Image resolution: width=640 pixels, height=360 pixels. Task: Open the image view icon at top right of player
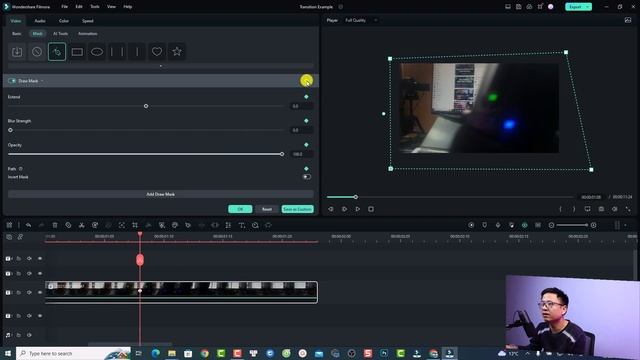[x=628, y=20]
